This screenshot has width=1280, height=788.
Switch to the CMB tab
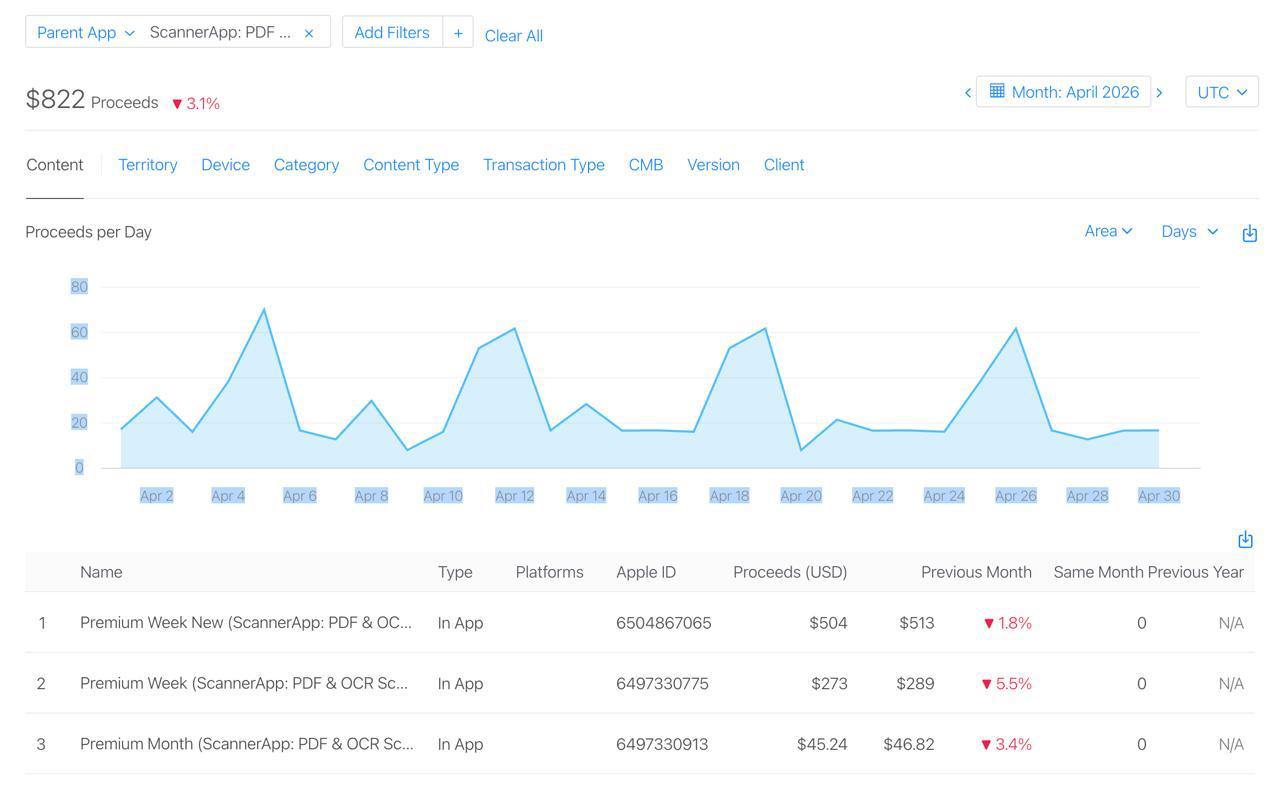[646, 165]
